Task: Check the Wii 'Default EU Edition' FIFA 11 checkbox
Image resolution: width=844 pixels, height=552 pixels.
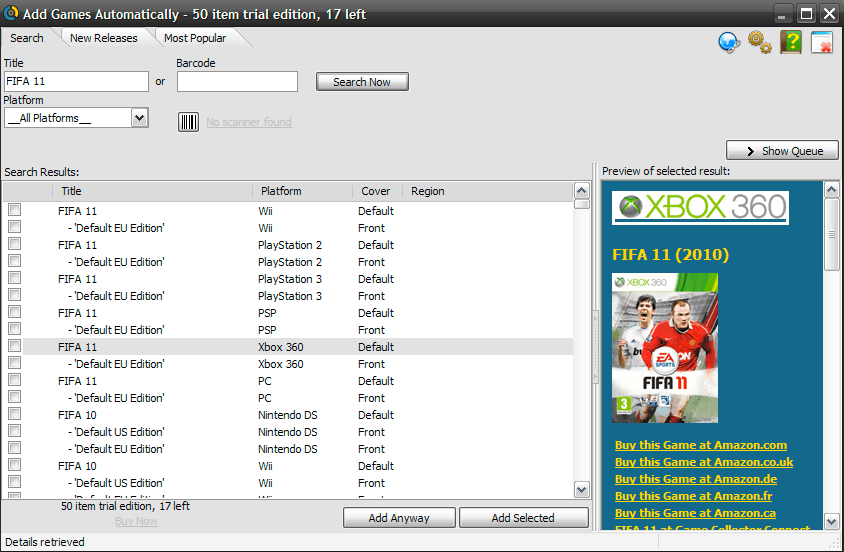Action: (x=15, y=227)
